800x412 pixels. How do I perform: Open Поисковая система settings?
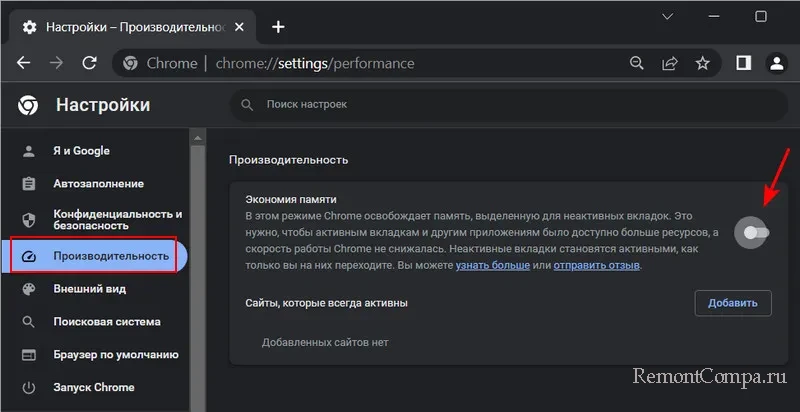point(106,322)
